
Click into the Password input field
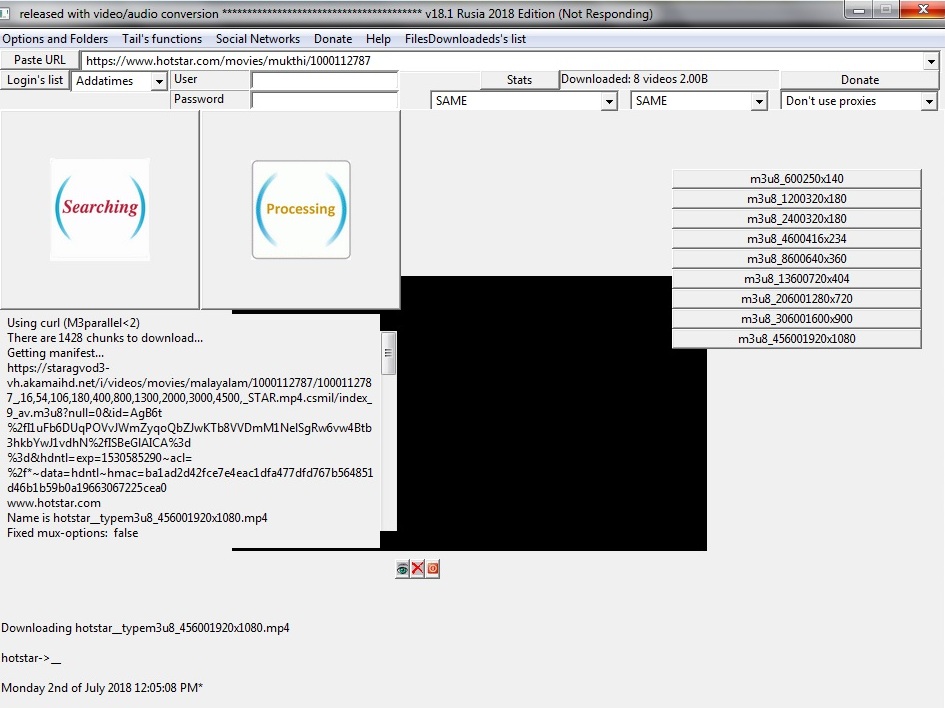324,100
